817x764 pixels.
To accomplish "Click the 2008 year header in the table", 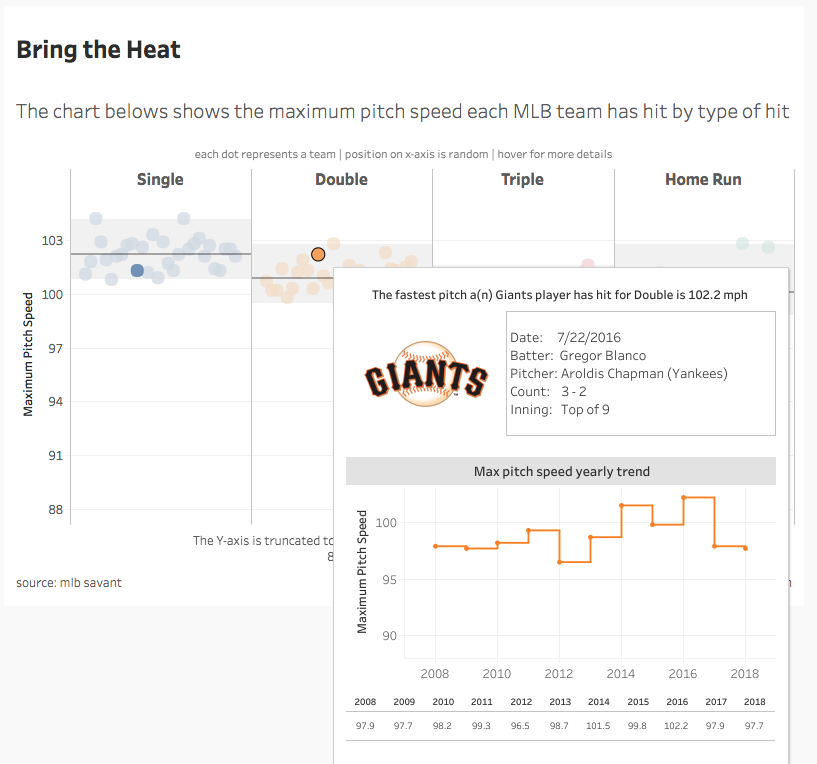I will point(365,702).
